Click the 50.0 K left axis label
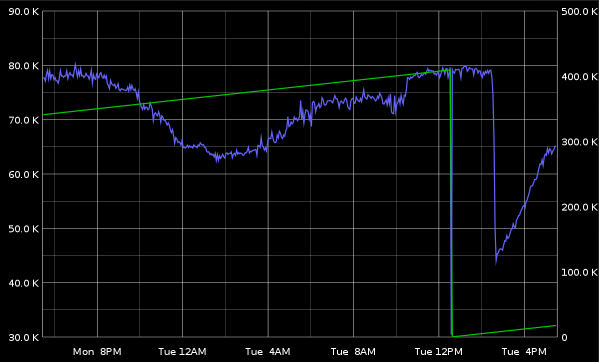The image size is (599, 362). coord(23,229)
